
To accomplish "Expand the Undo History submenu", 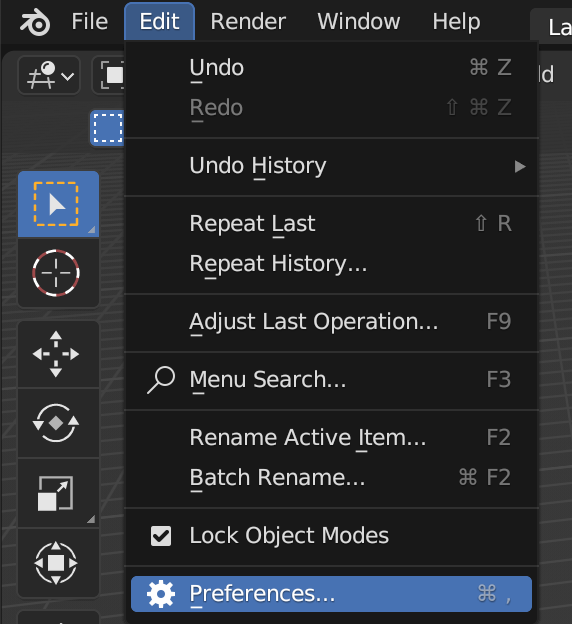I will pyautogui.click(x=331, y=166).
